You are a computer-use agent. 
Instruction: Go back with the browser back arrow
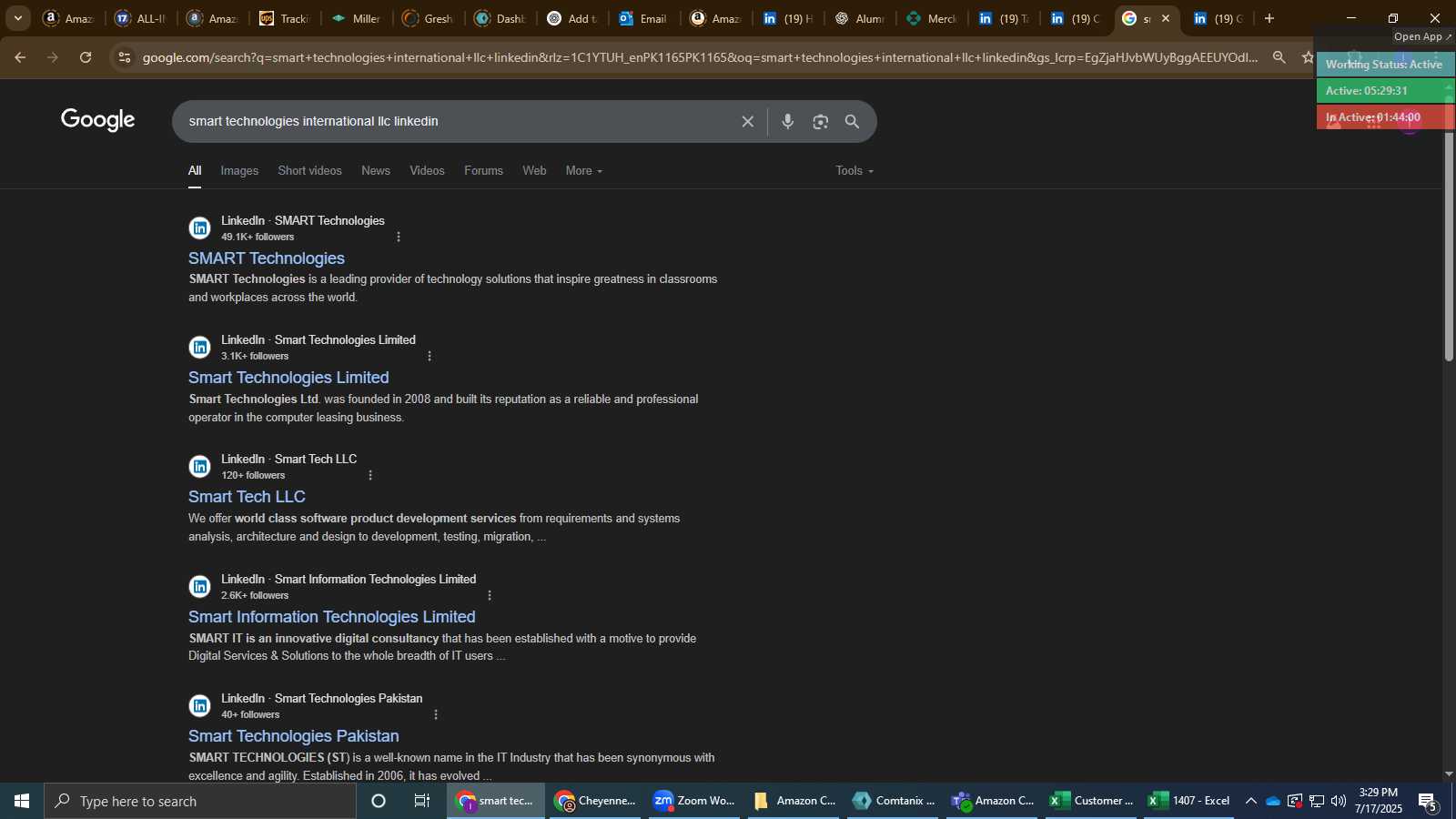point(20,57)
